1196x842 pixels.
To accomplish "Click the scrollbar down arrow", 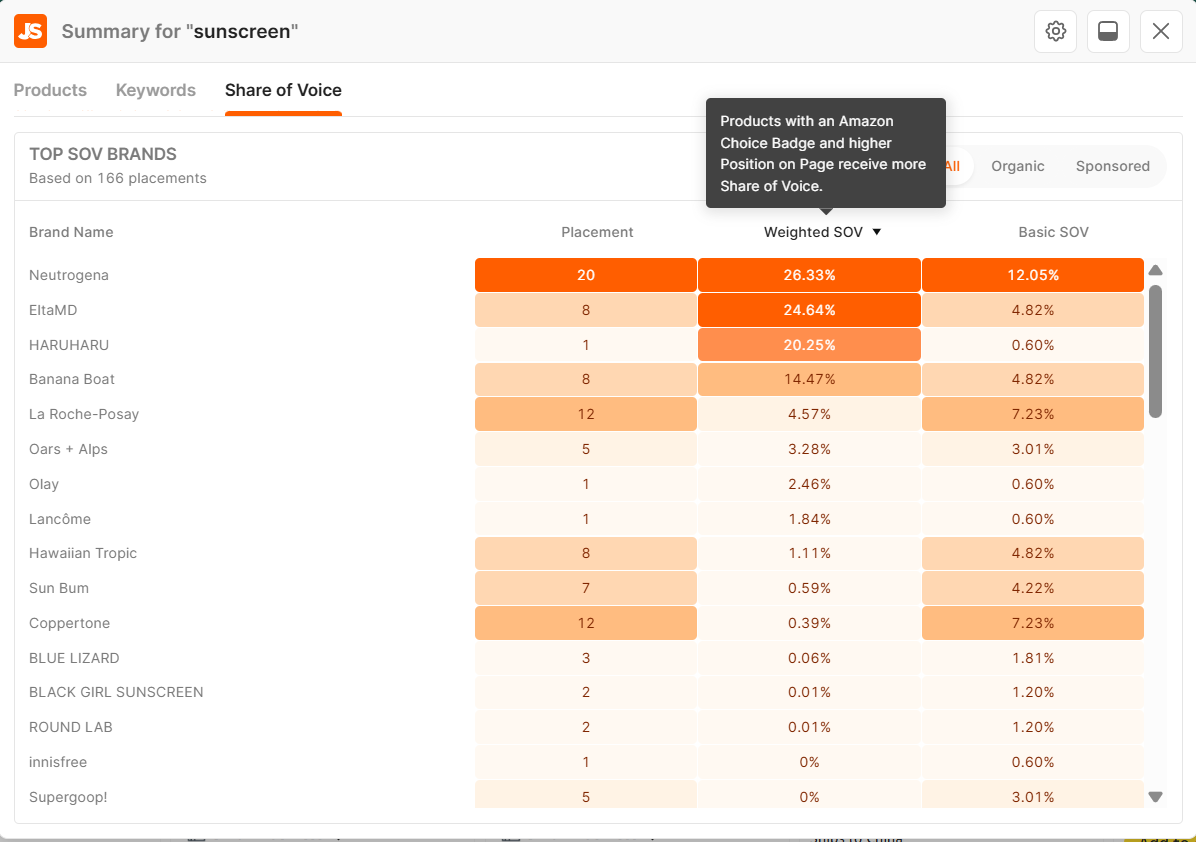I will (1155, 797).
